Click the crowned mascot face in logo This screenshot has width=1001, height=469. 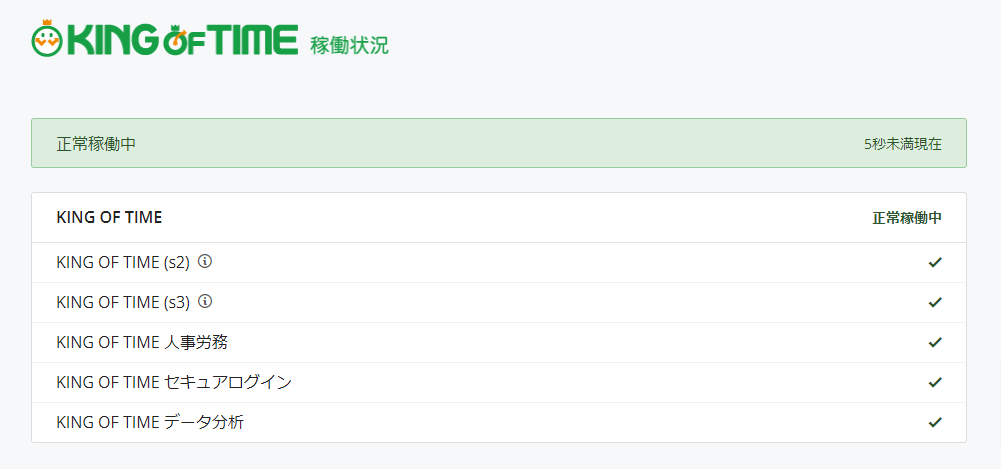47,38
